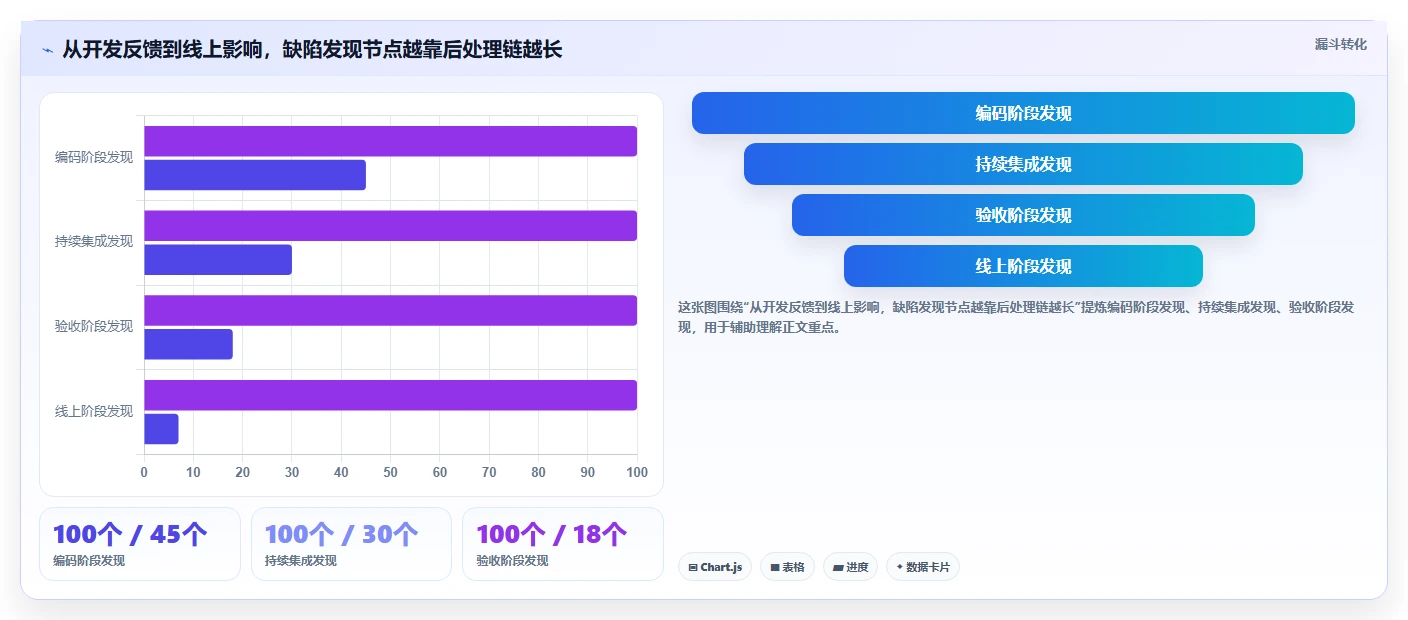Click purple bar for 验收阶段发现

point(390,310)
